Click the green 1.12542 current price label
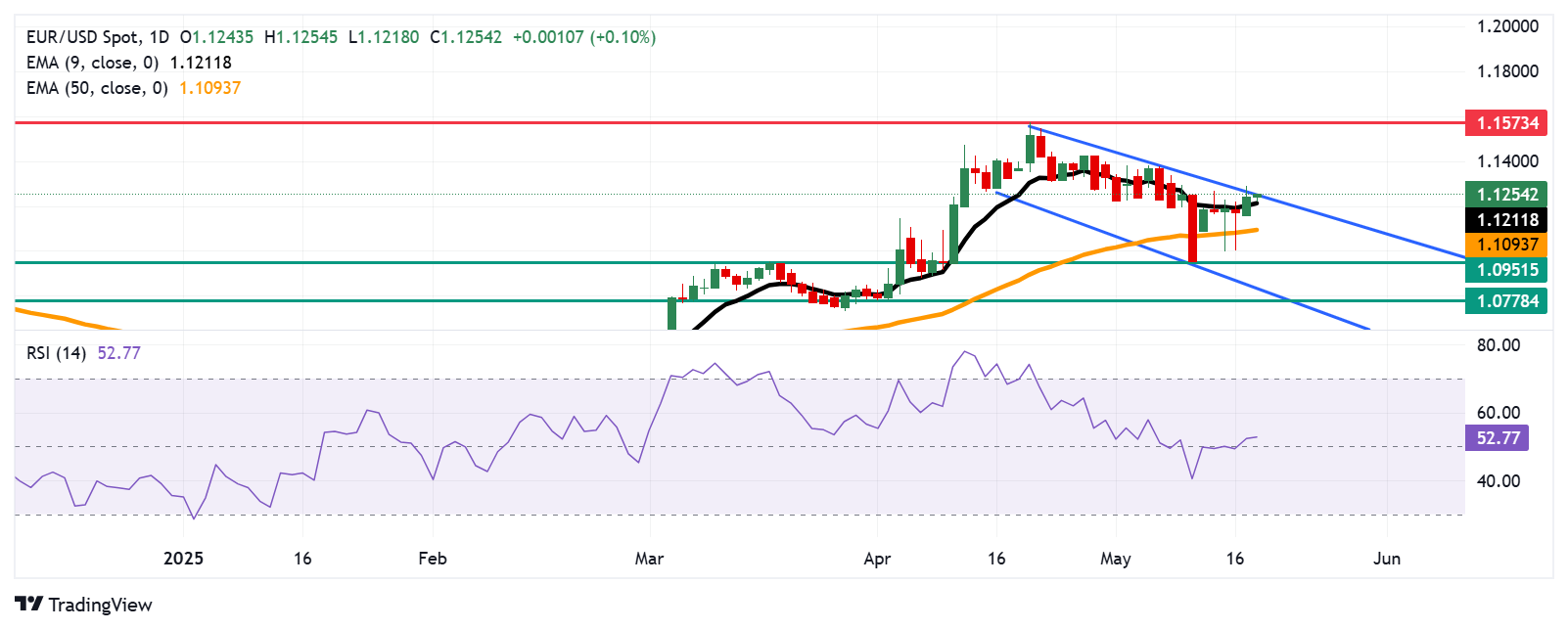 pos(1506,194)
